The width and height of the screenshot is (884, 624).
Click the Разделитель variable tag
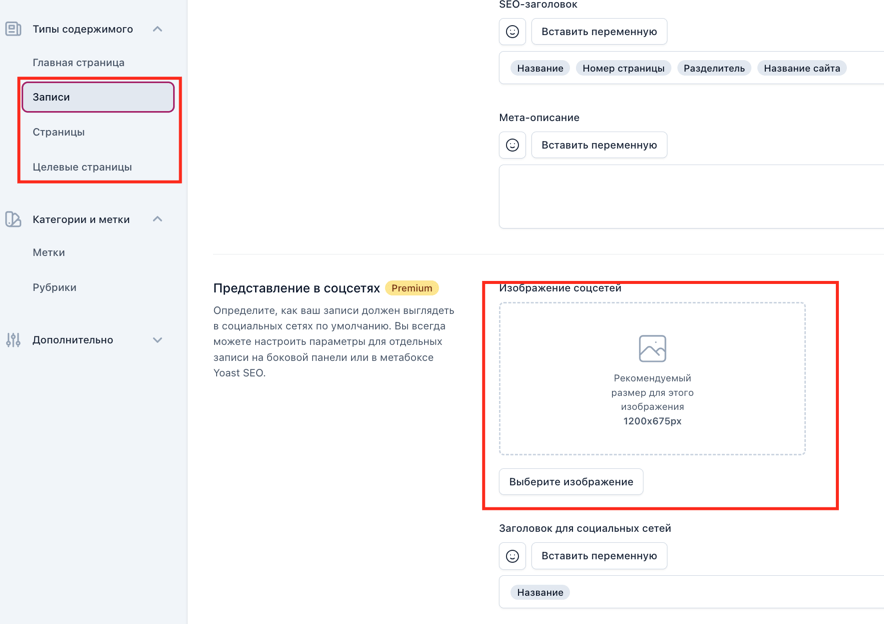[714, 68]
